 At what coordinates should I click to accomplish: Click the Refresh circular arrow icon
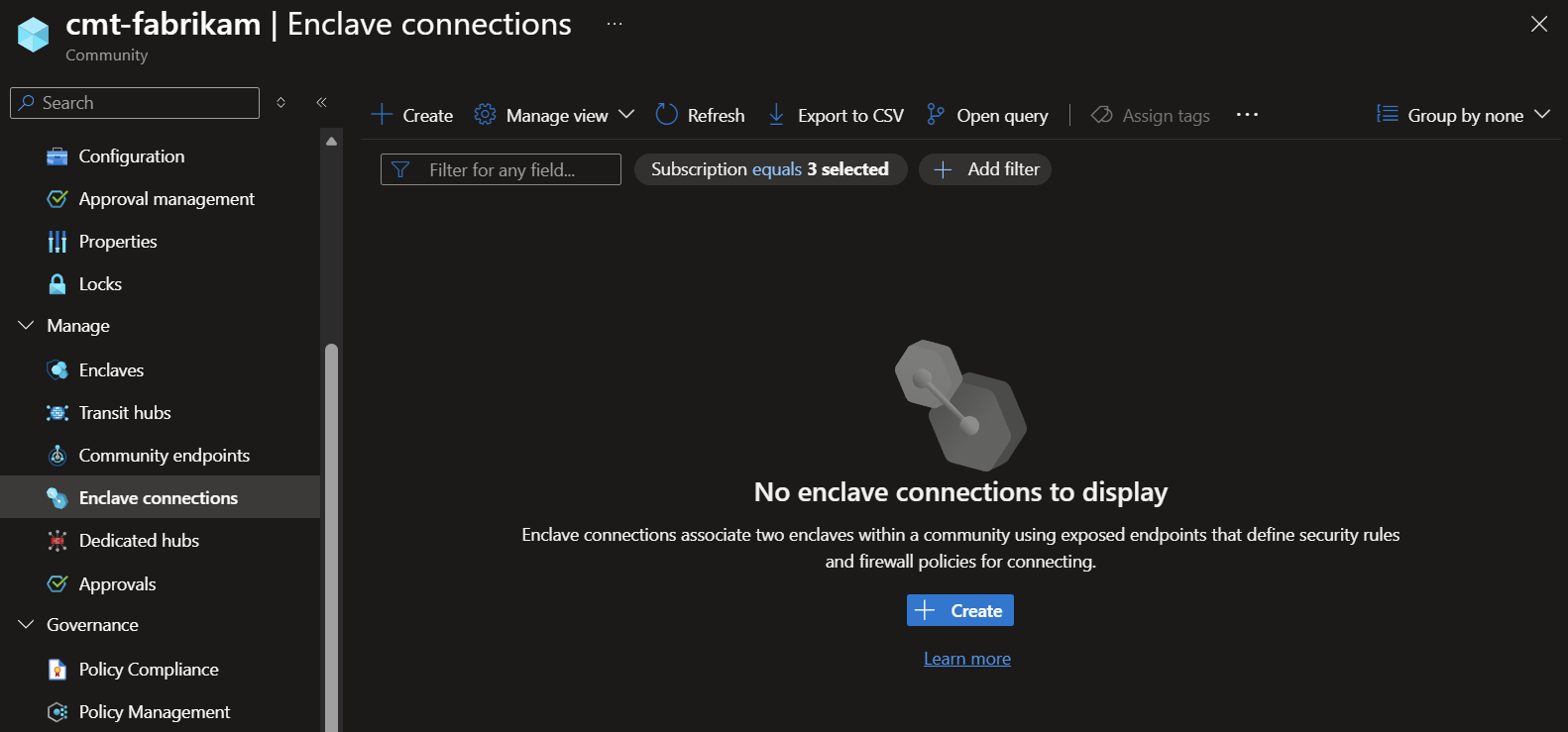(x=667, y=115)
